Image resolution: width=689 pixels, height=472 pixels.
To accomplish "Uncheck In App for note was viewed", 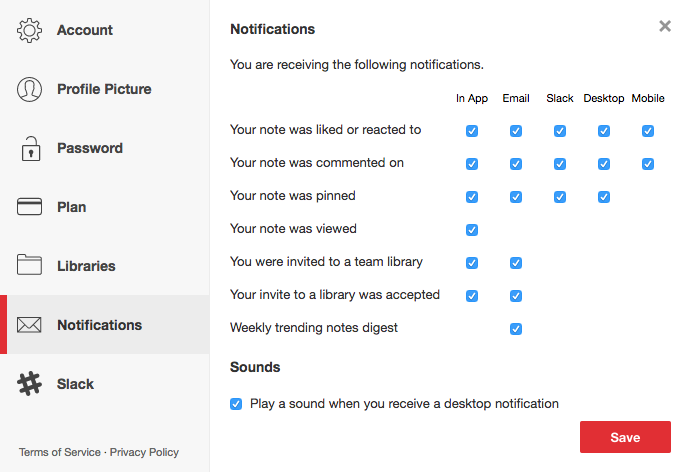I will 472,230.
